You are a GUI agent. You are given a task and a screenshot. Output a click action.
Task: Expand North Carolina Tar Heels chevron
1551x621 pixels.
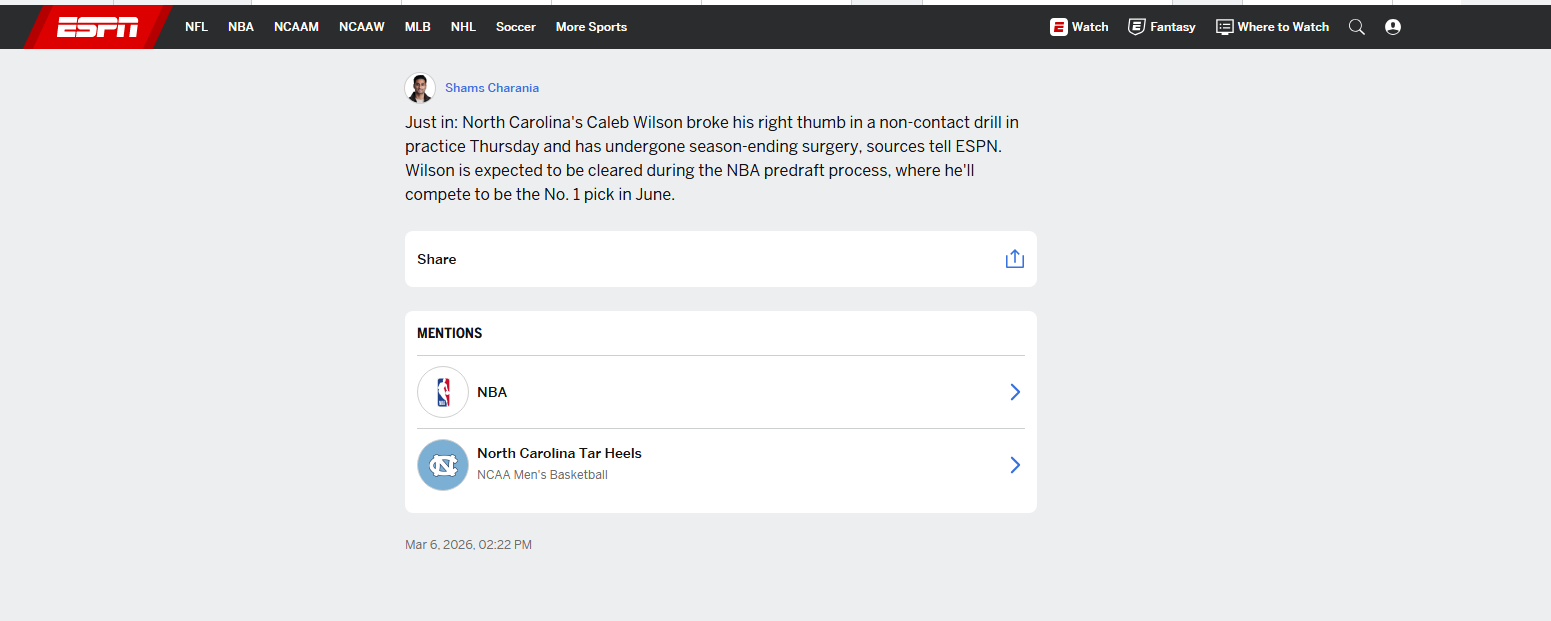1014,465
